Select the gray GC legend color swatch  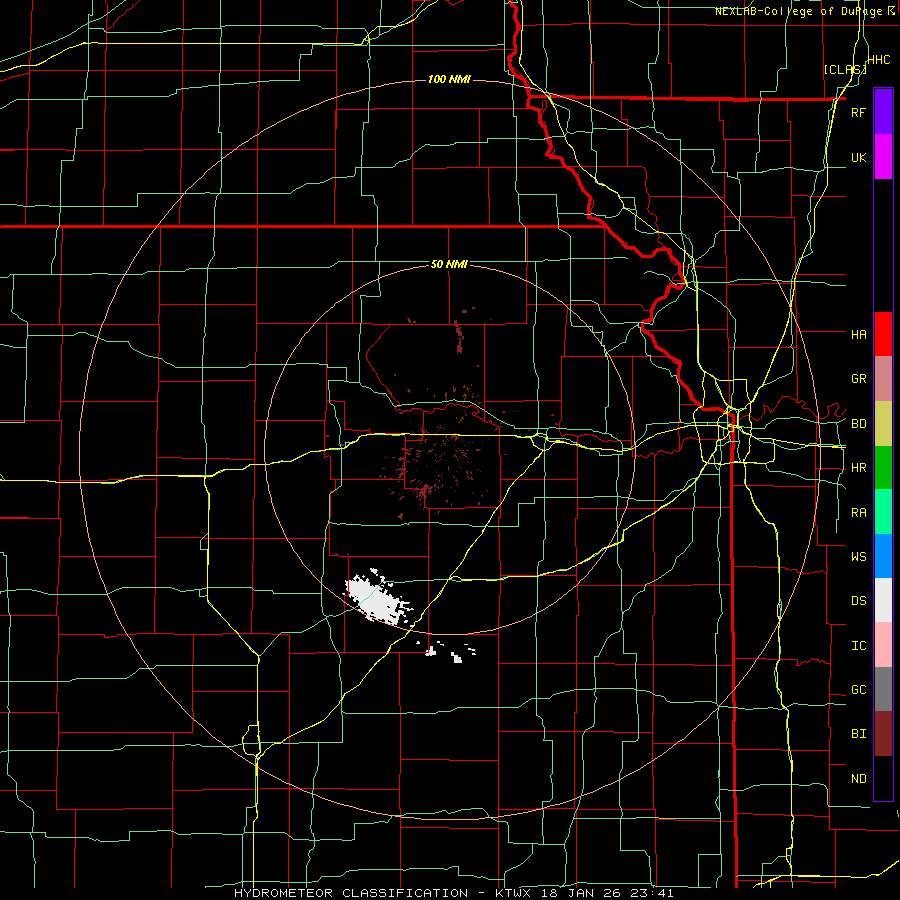tap(883, 689)
